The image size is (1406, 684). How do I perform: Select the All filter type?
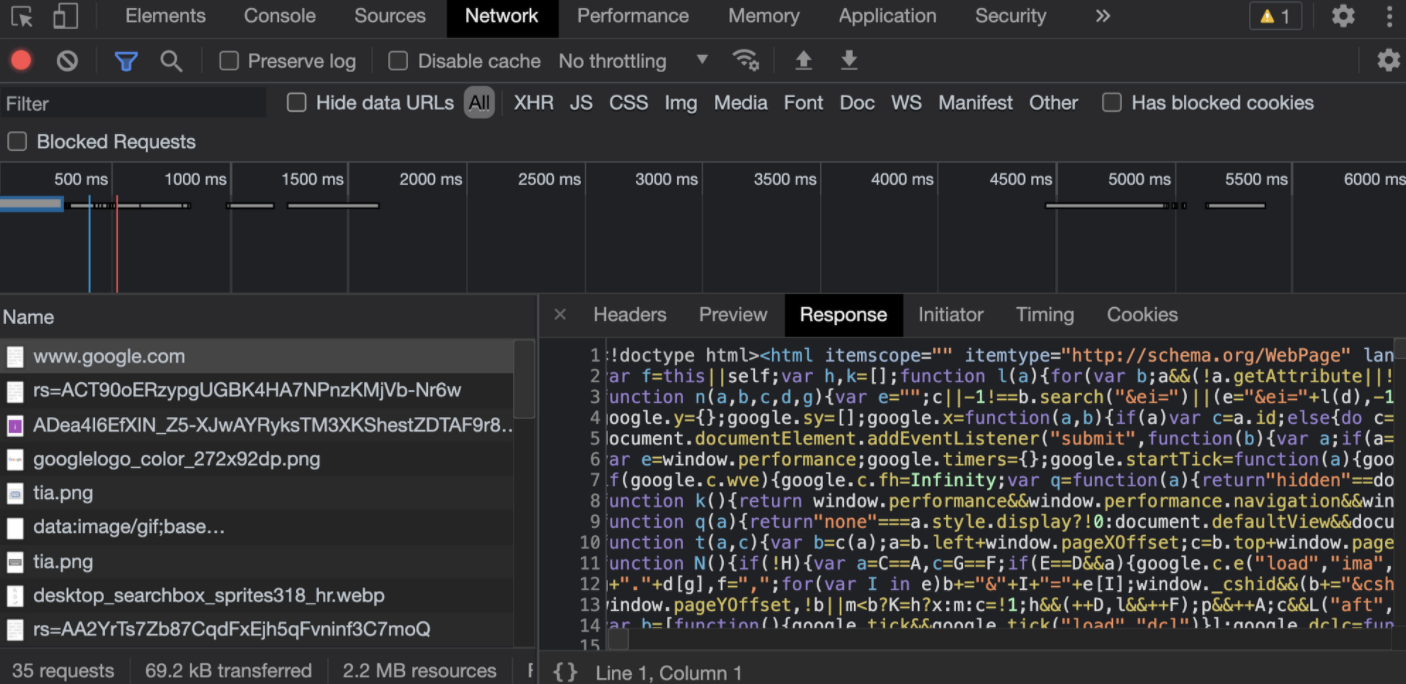[x=479, y=102]
